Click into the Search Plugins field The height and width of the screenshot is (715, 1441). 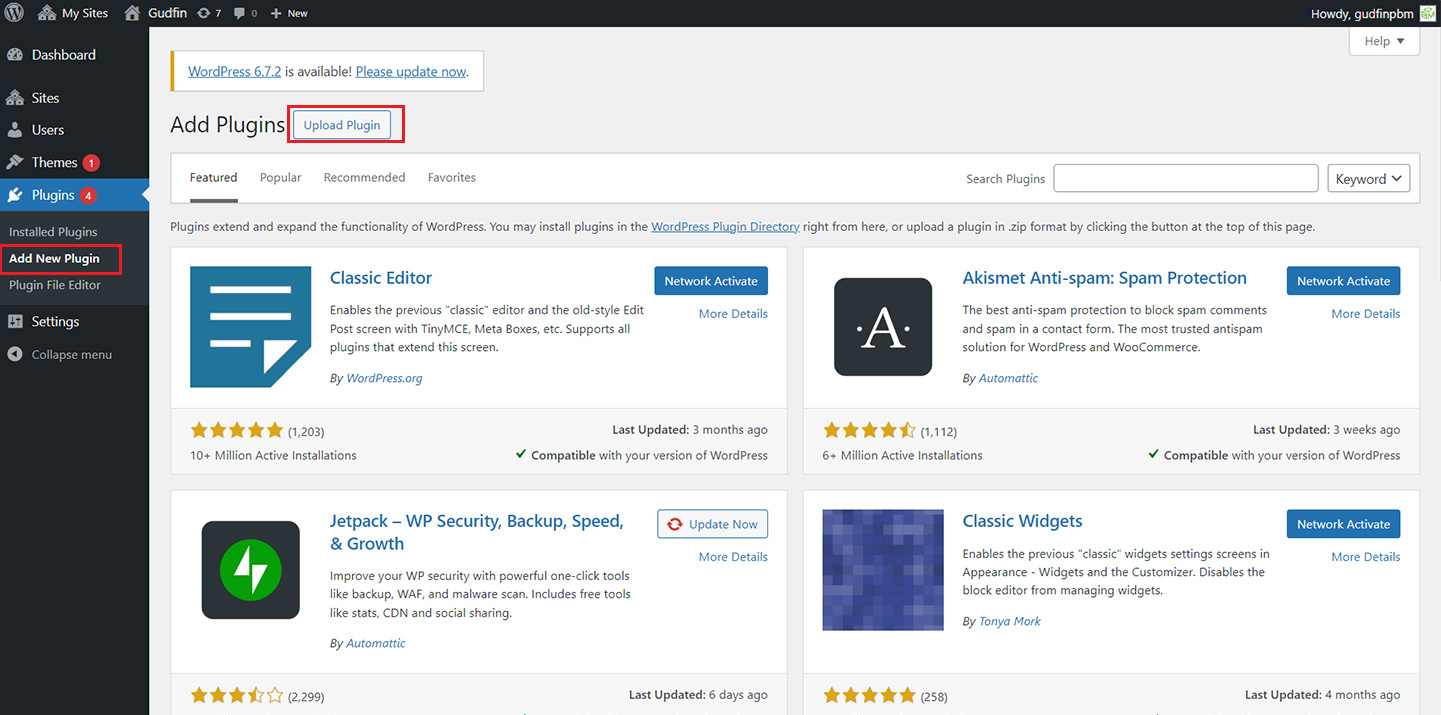click(1185, 179)
